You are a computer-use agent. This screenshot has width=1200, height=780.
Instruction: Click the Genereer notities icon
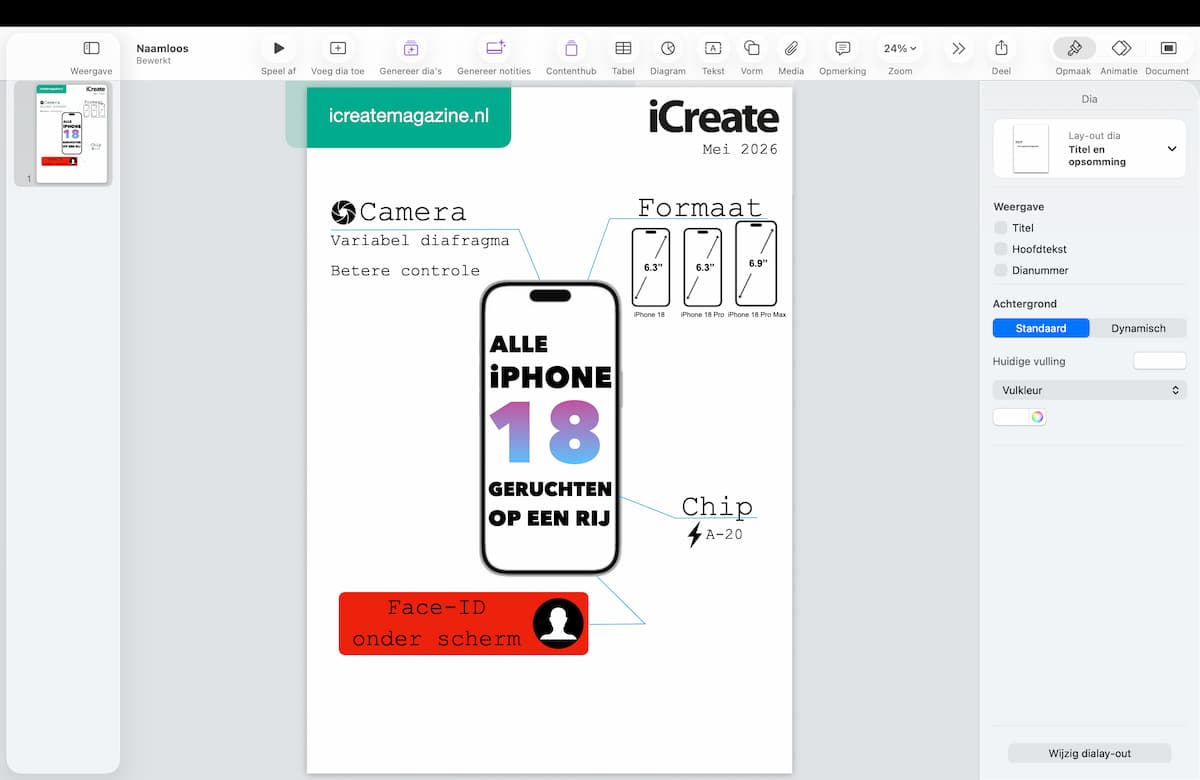click(495, 48)
